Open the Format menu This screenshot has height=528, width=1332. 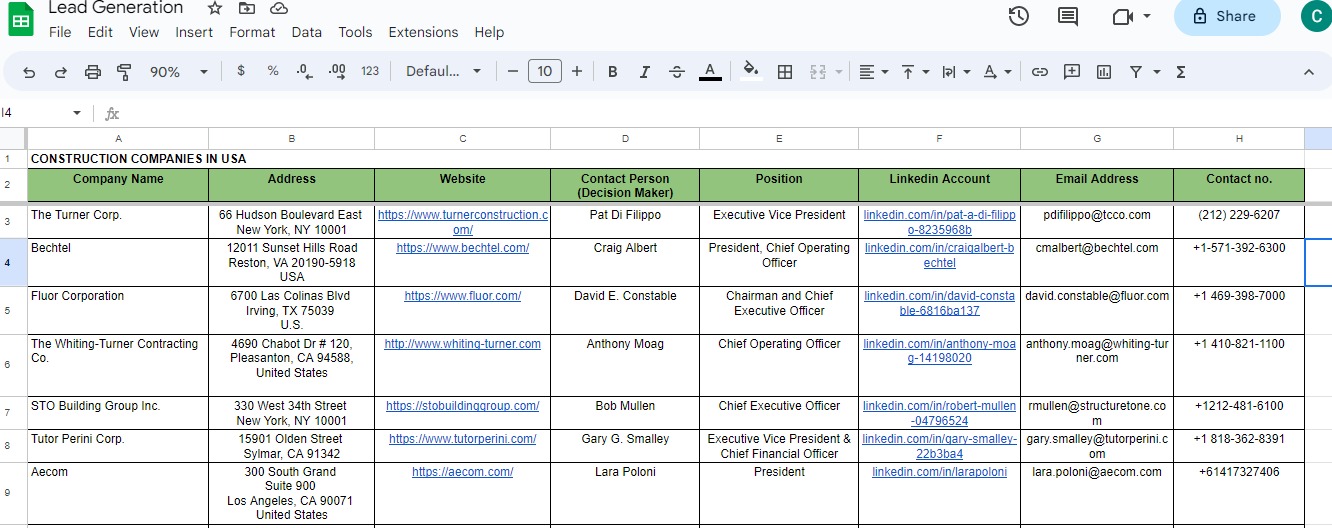pos(252,32)
